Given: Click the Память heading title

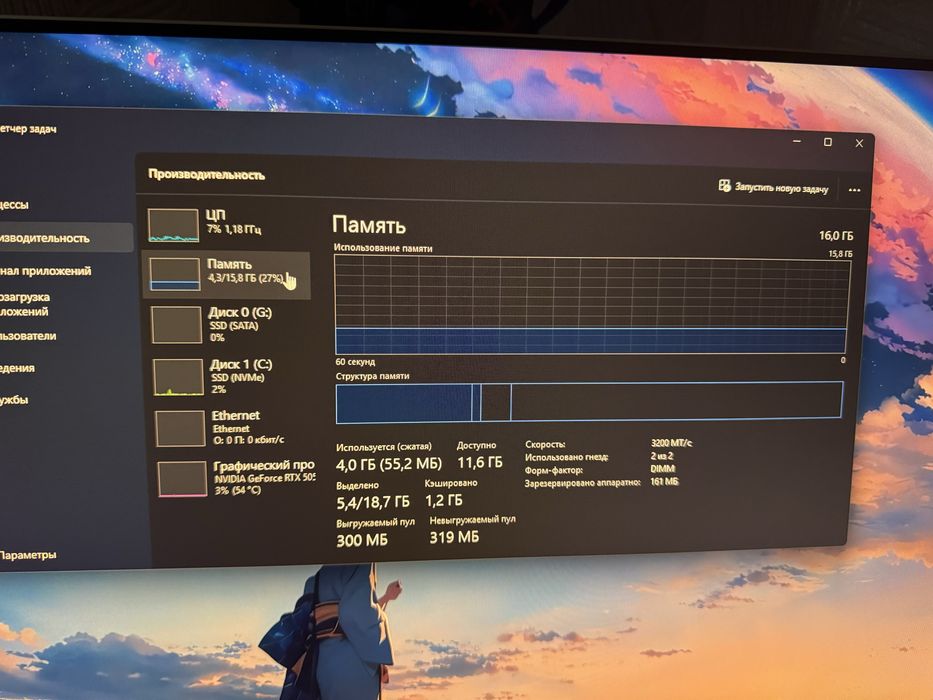Looking at the screenshot, I should (x=369, y=225).
